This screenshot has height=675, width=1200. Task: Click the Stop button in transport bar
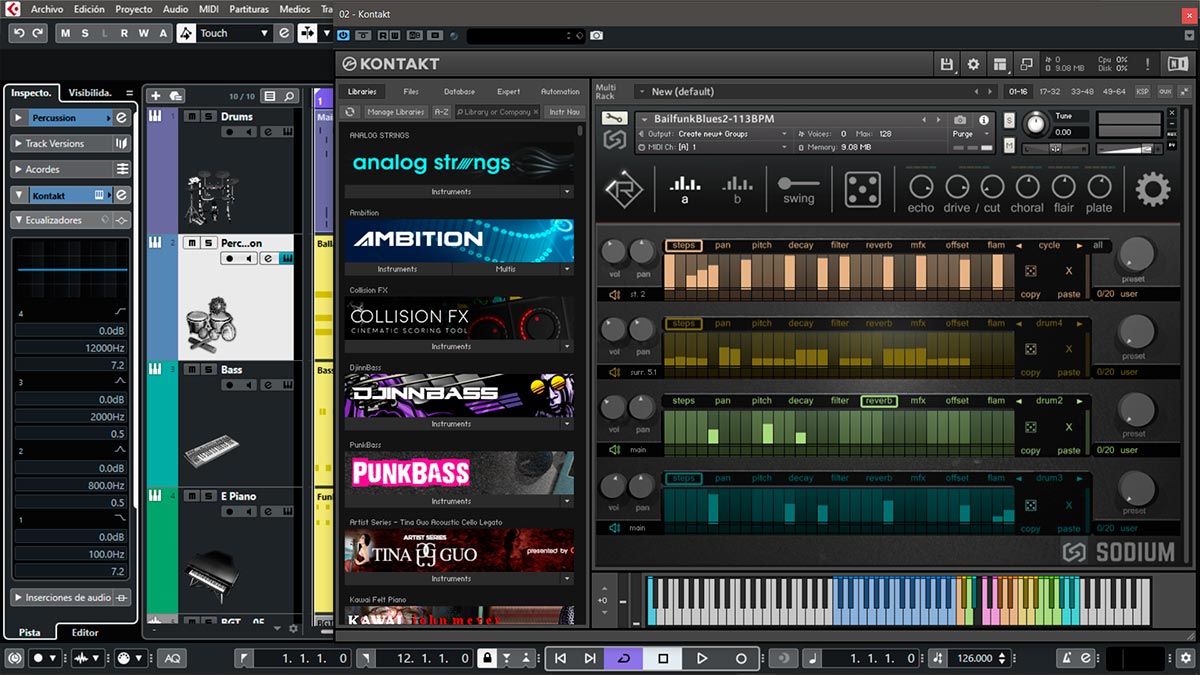tap(662, 658)
